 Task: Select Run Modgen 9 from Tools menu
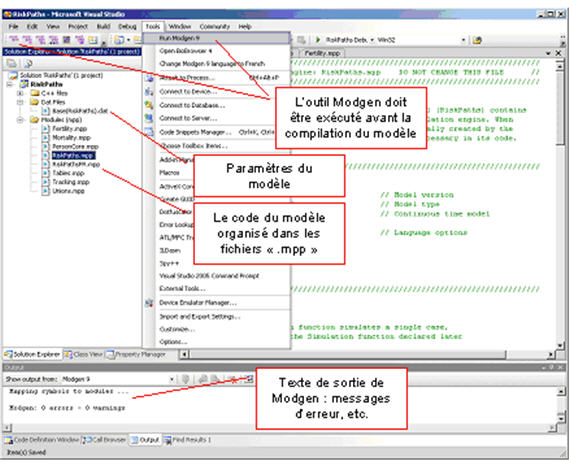coord(216,38)
